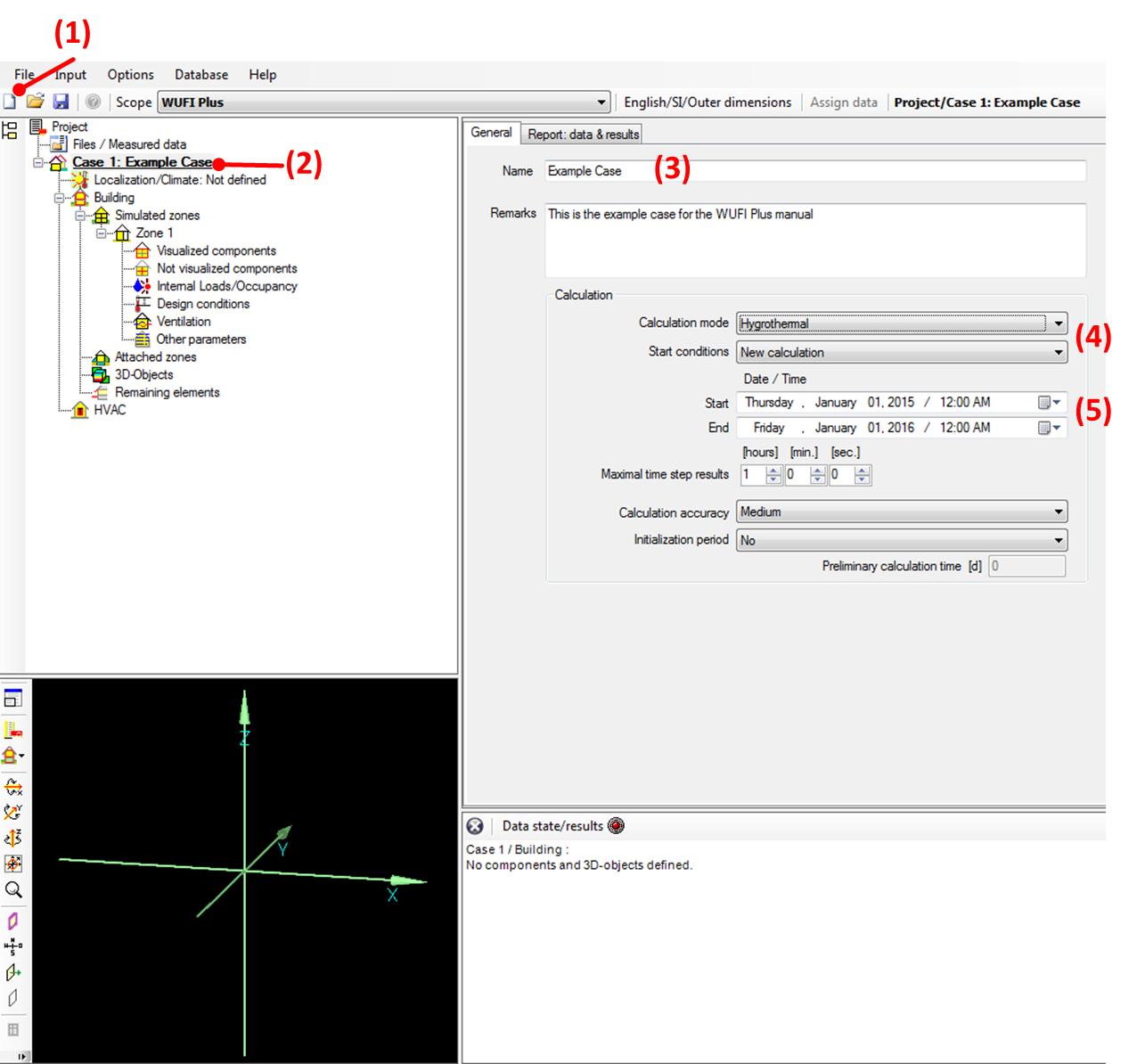The width and height of the screenshot is (1137, 1064).
Task: Click the English/SI/Outer dimensions button
Action: click(708, 102)
